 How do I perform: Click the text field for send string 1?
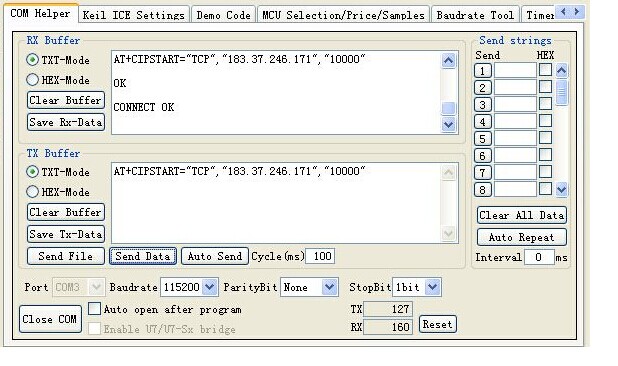click(516, 70)
